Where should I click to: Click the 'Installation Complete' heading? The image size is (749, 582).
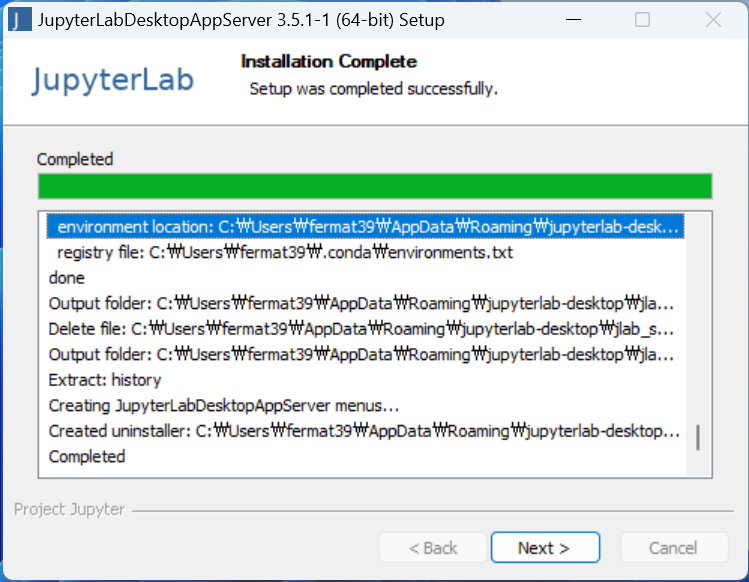pos(329,62)
